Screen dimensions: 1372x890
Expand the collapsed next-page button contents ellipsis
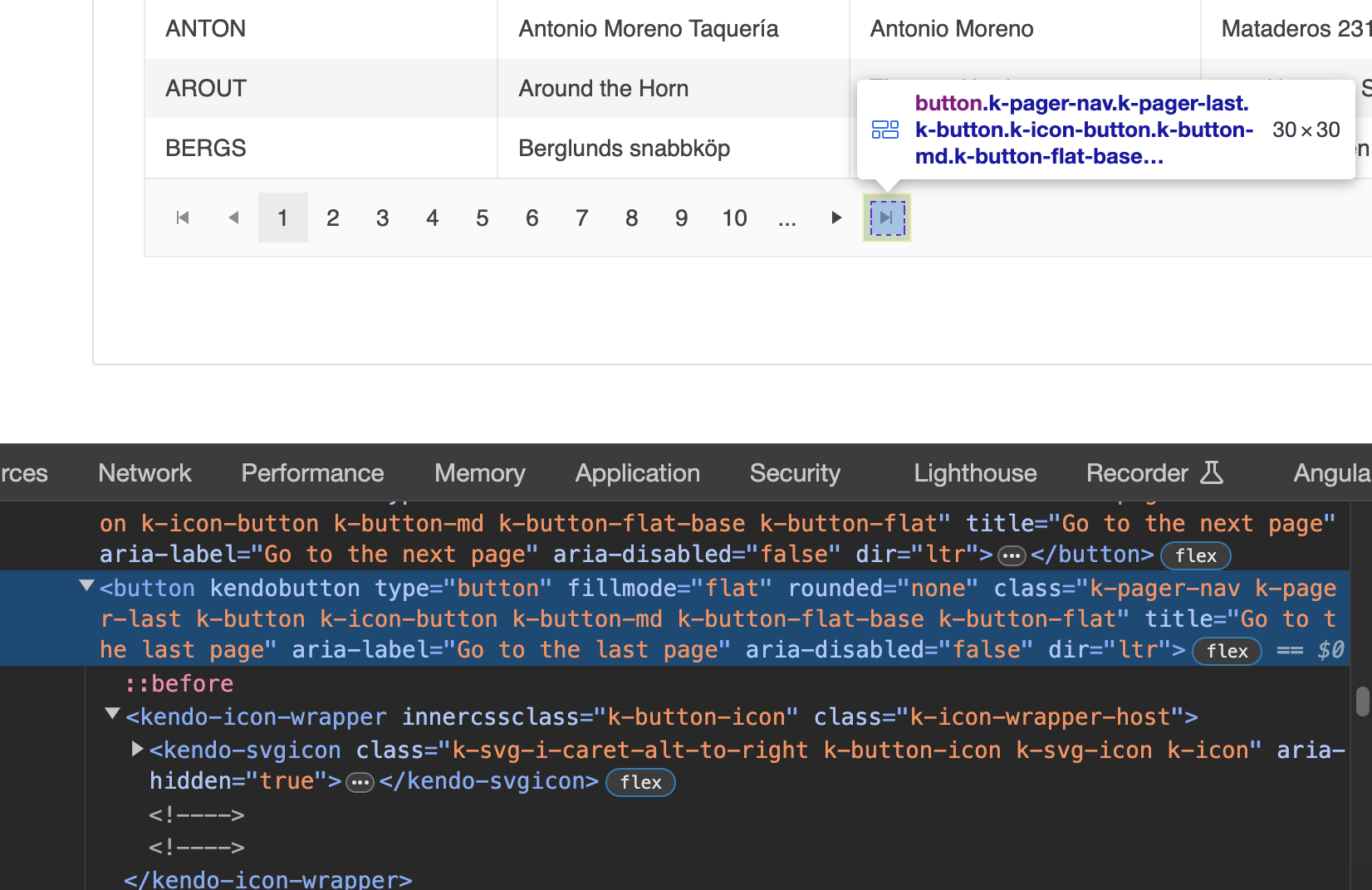1012,555
